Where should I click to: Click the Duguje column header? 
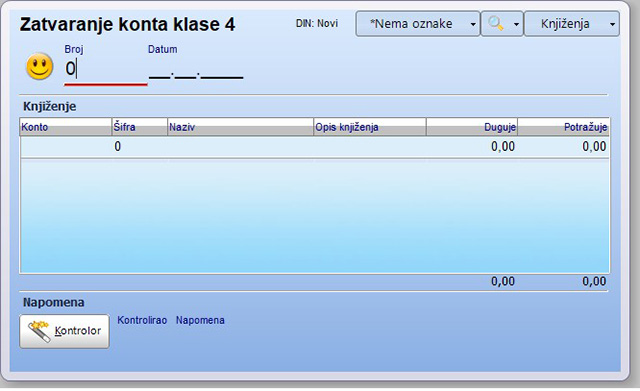click(x=472, y=127)
